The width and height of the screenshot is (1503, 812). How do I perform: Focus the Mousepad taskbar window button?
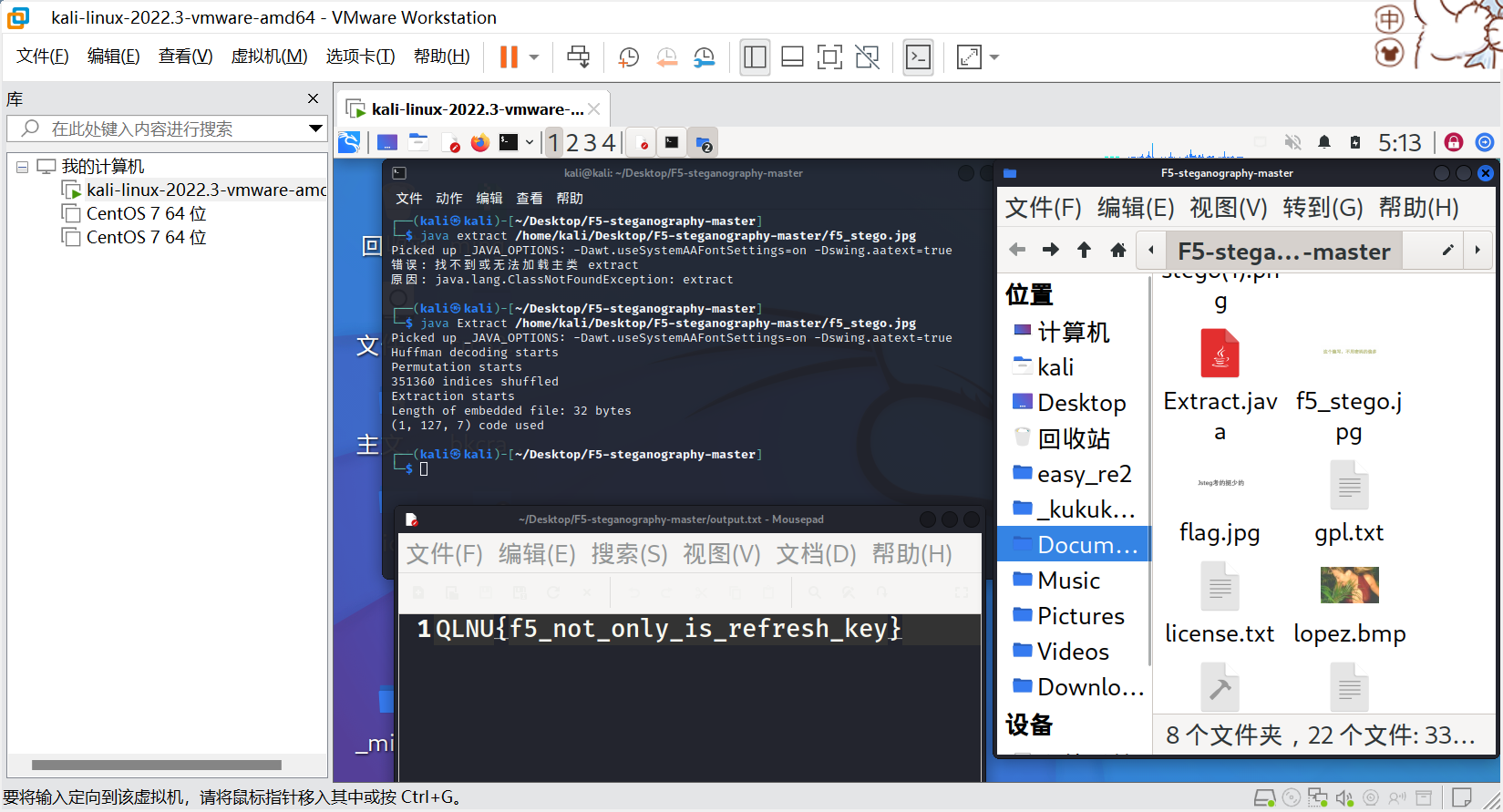643,142
